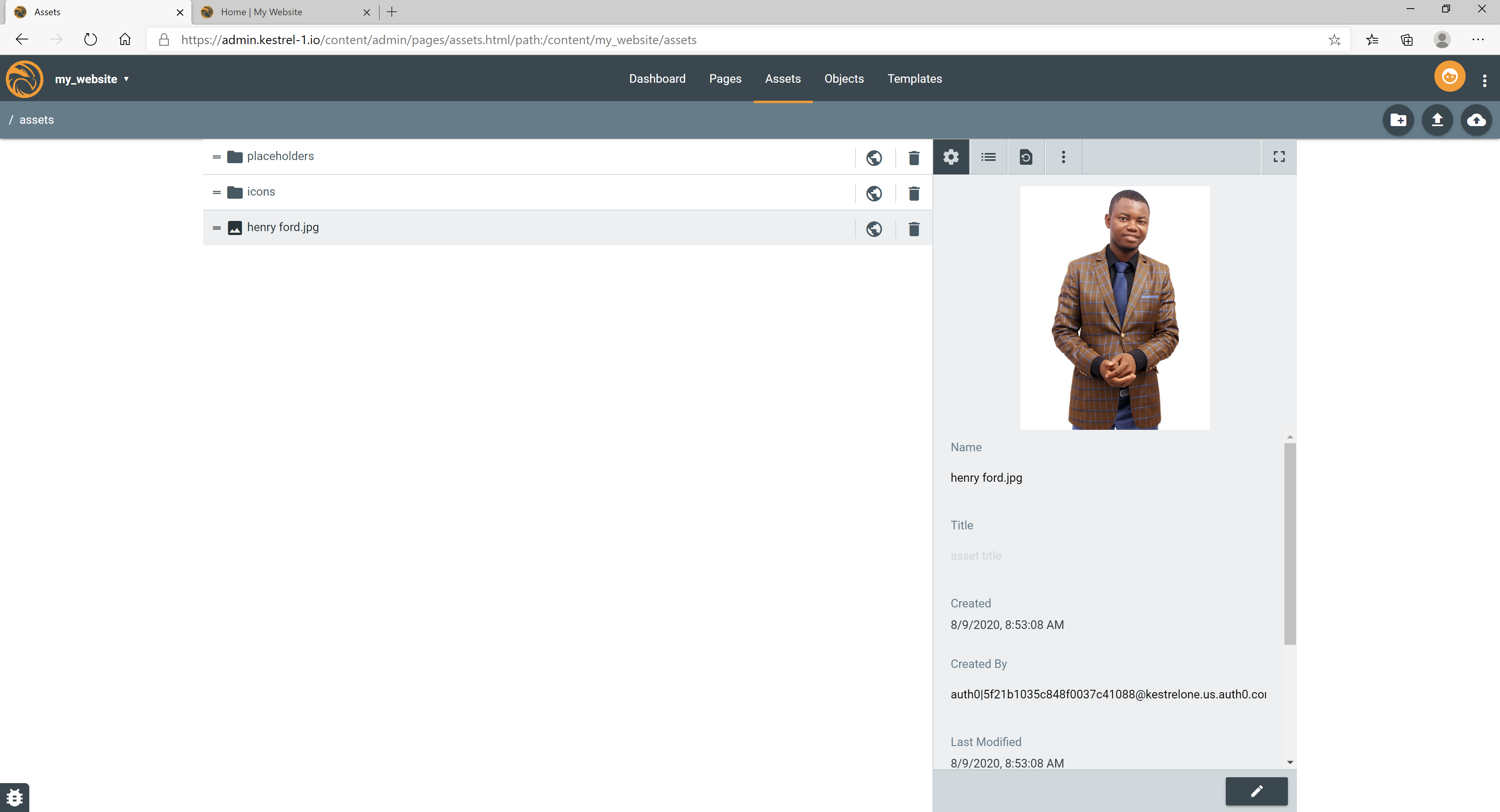Screen dimensions: 1500x812
Task: Click the upload asset icon
Action: (1437, 120)
